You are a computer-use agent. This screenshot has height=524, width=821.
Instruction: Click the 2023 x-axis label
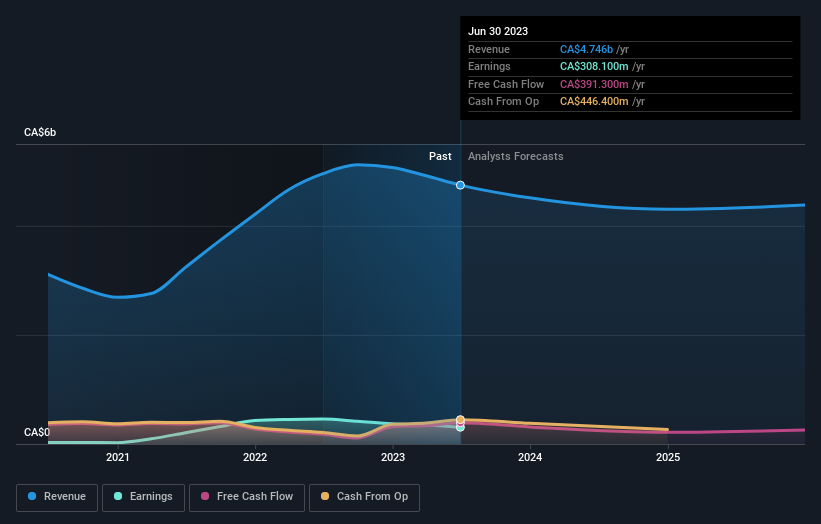point(393,458)
